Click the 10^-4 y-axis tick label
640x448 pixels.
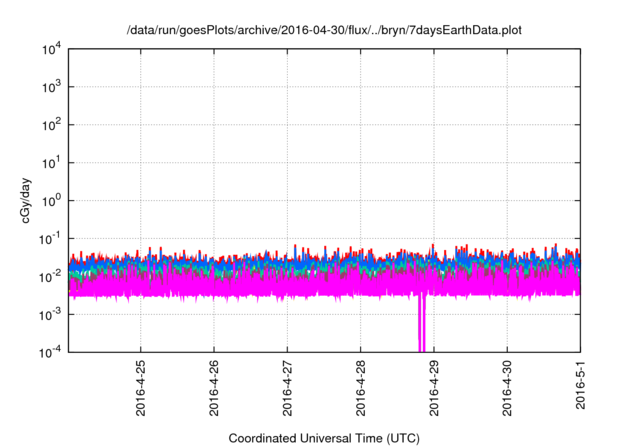(50, 352)
